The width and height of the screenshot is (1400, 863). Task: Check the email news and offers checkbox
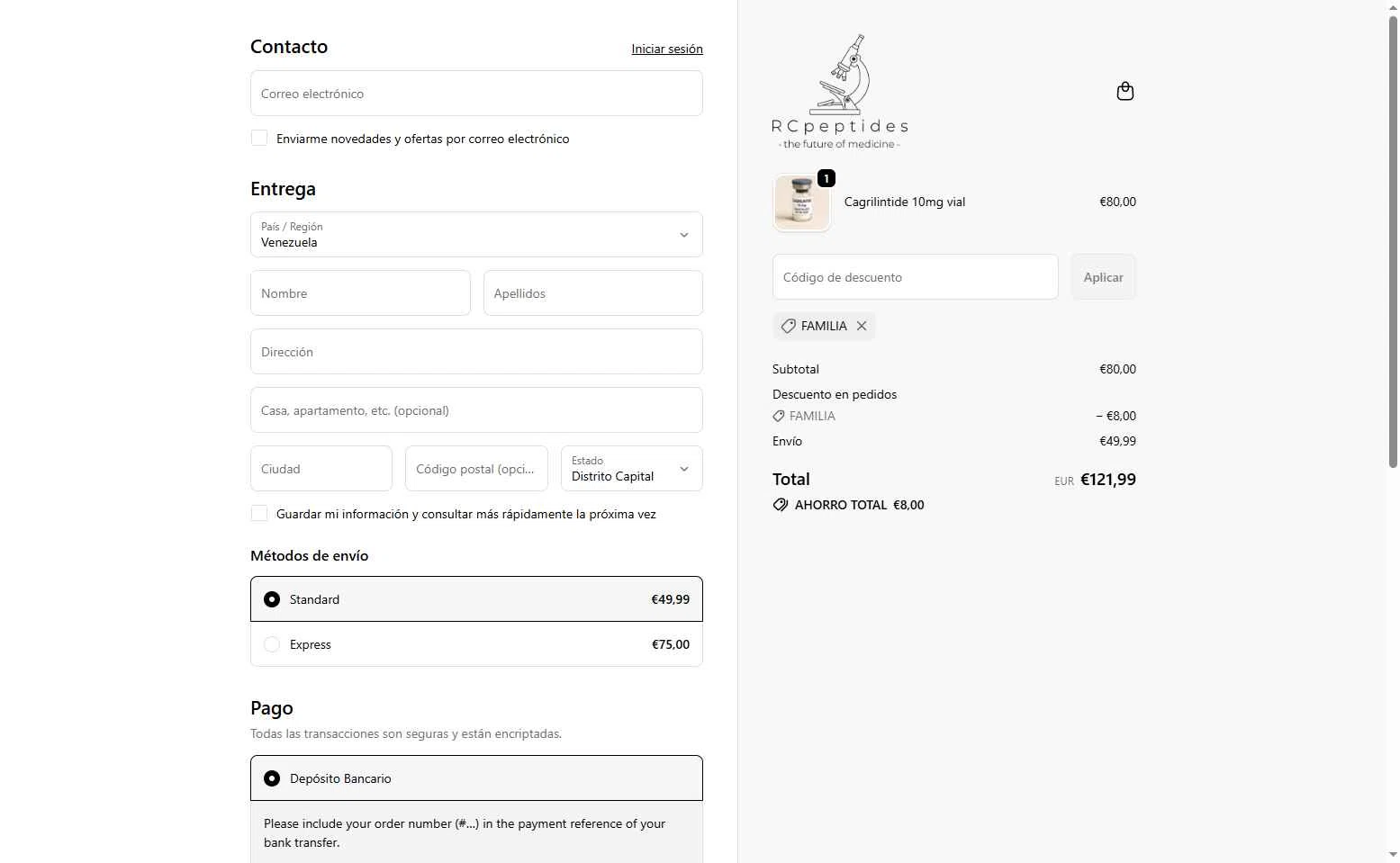pos(259,138)
